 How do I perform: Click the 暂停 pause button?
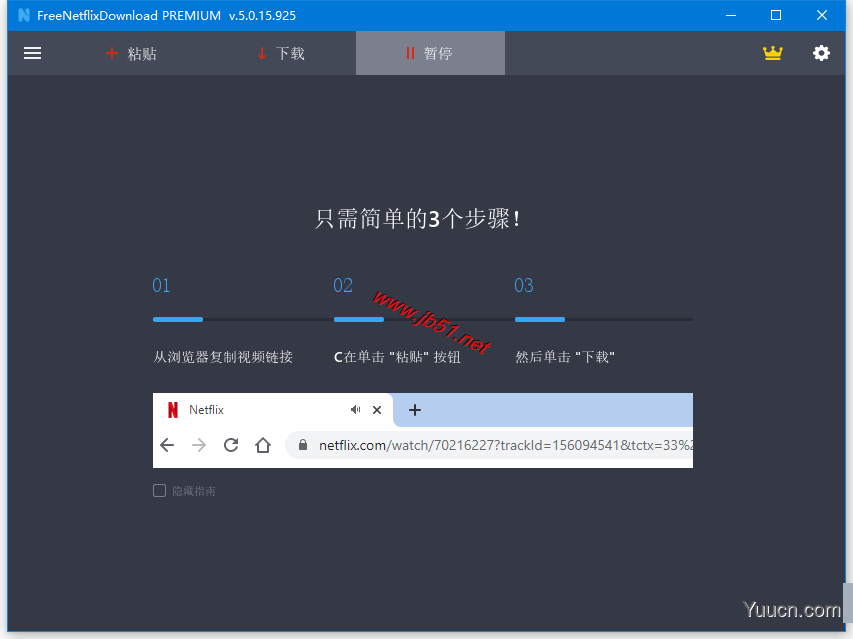[x=430, y=53]
